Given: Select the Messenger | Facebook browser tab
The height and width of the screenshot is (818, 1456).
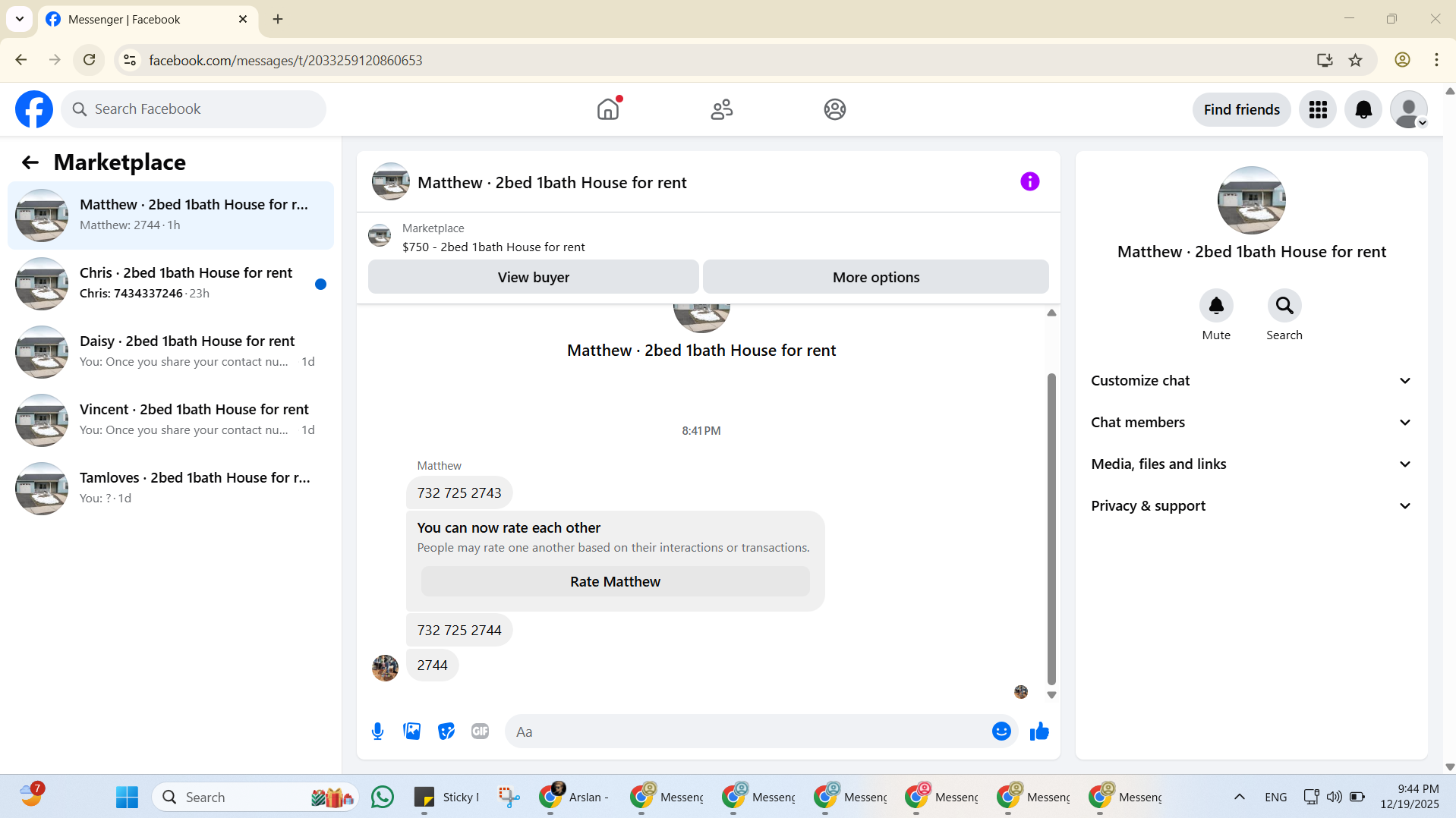Looking at the screenshot, I should (148, 20).
